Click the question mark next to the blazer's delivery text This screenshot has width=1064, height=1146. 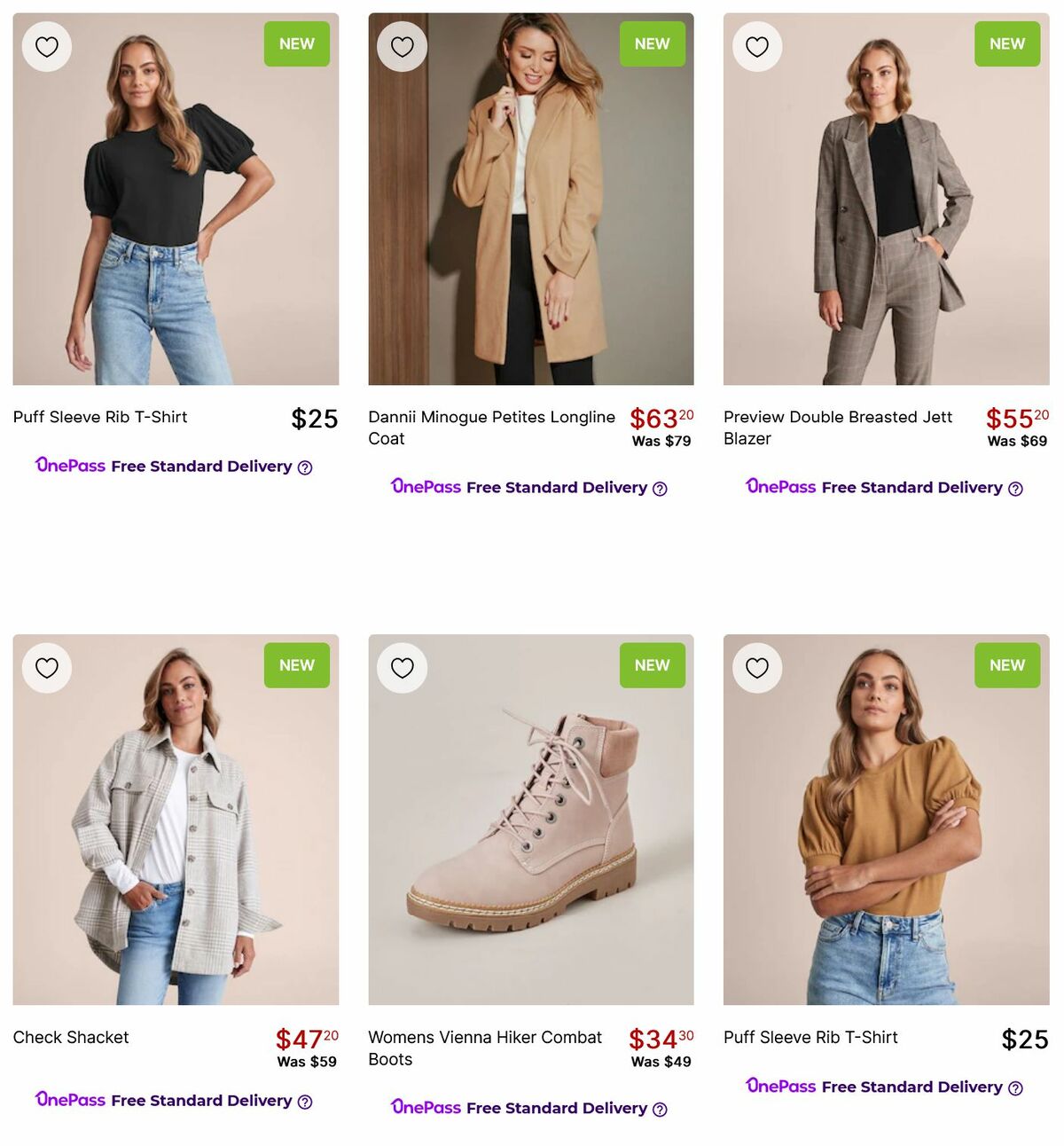click(x=1017, y=487)
